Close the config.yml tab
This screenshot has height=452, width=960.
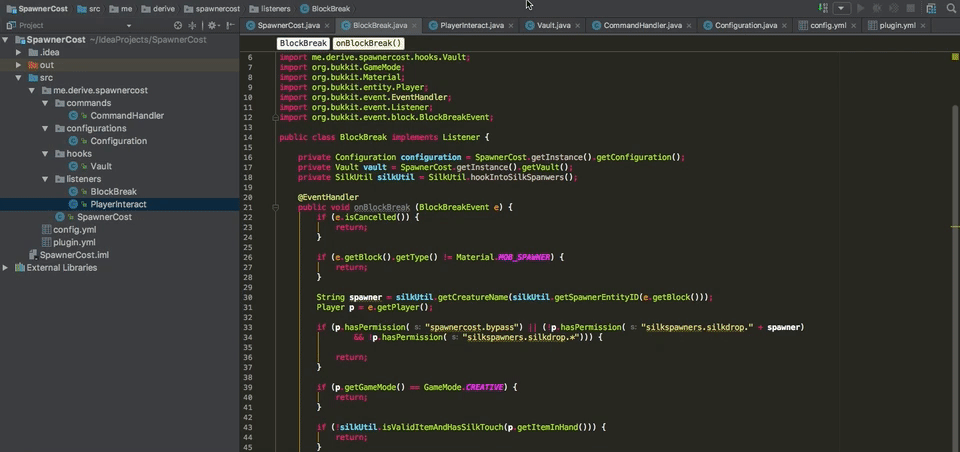click(x=852, y=26)
